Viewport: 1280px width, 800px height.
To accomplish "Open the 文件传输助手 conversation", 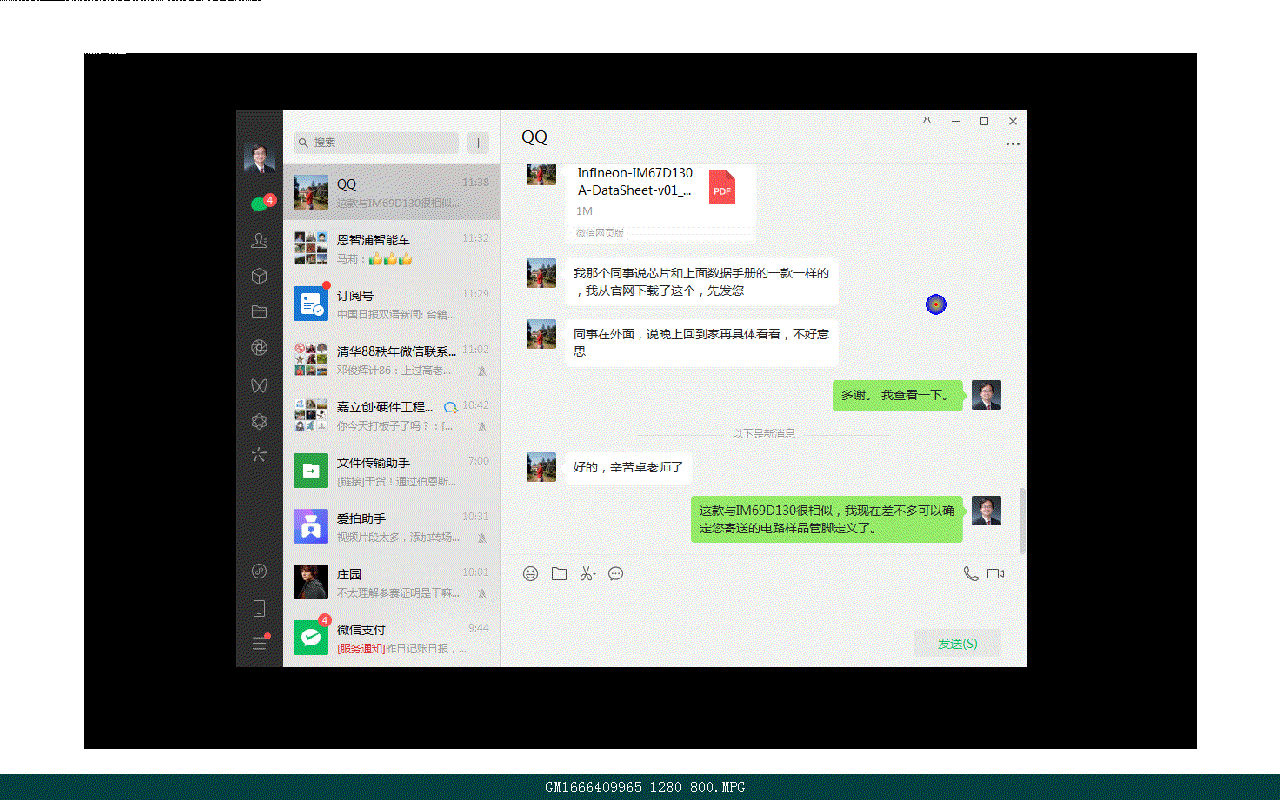I will 391,470.
